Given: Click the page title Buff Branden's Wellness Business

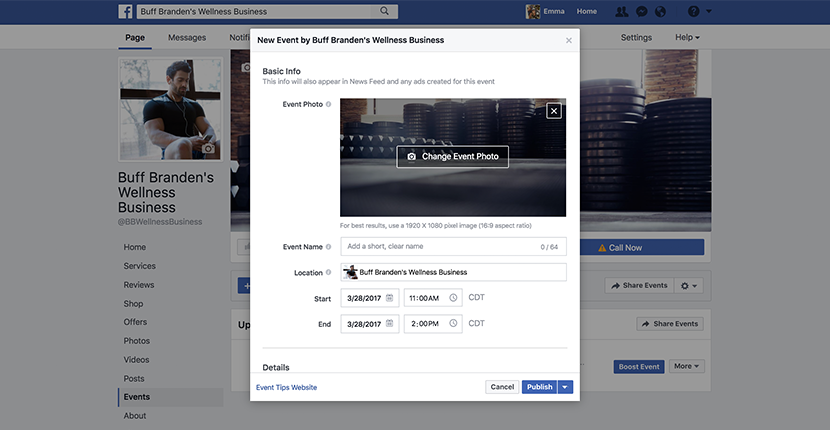Looking at the screenshot, I should tap(166, 192).
